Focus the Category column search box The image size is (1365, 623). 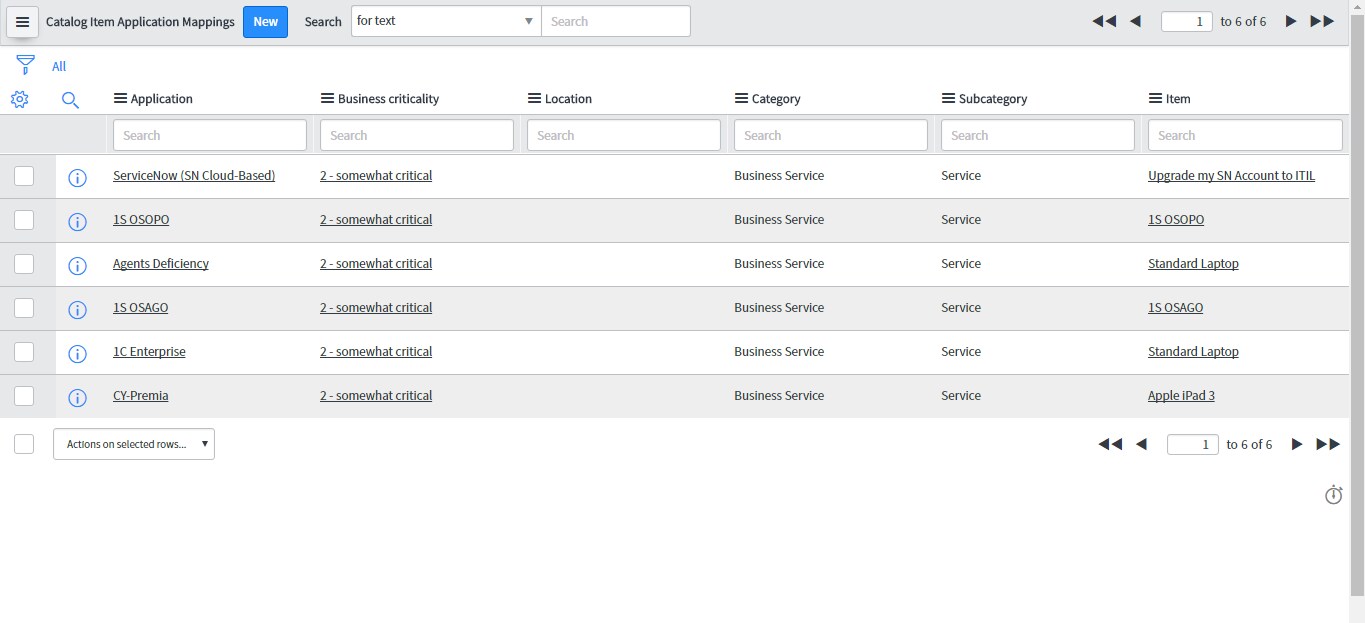(x=831, y=135)
